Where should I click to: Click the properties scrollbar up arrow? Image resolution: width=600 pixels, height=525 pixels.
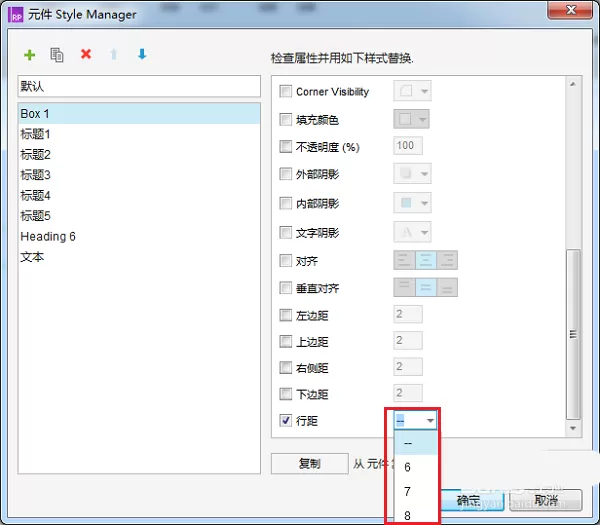(573, 84)
